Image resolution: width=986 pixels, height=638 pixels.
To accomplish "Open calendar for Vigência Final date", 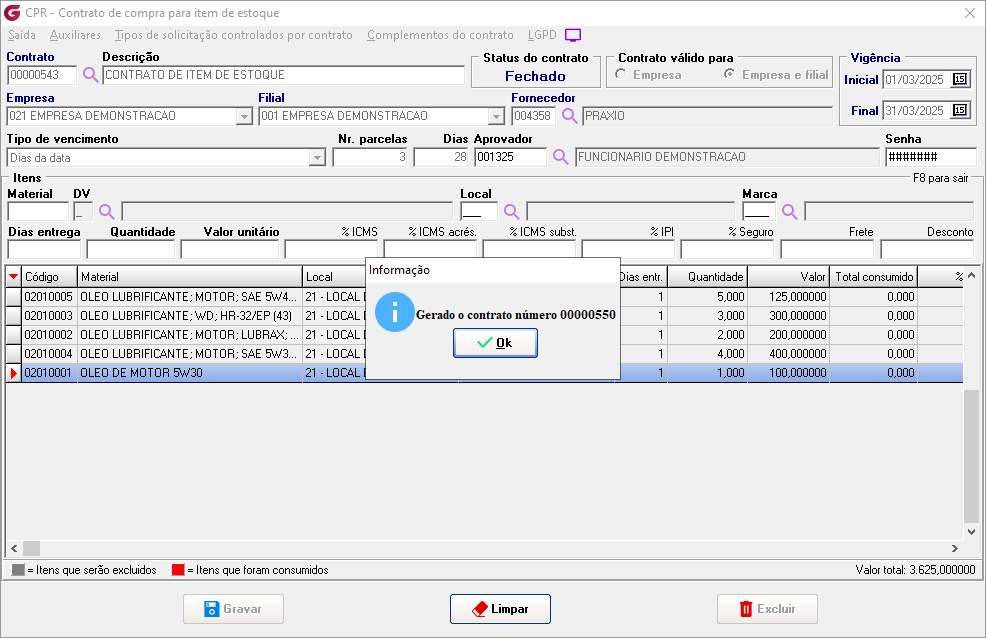I will click(x=960, y=110).
